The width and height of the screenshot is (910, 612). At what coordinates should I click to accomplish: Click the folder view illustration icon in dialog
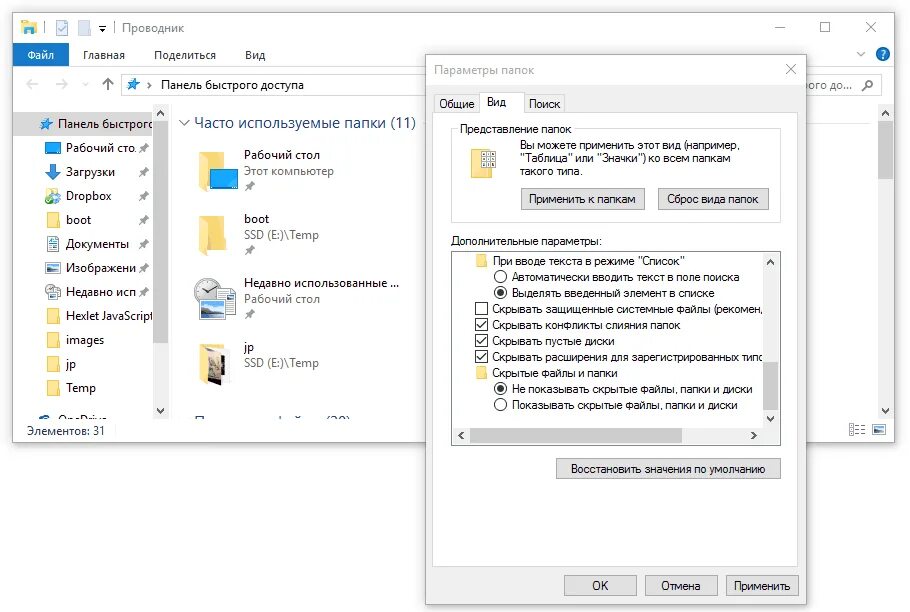coord(483,163)
